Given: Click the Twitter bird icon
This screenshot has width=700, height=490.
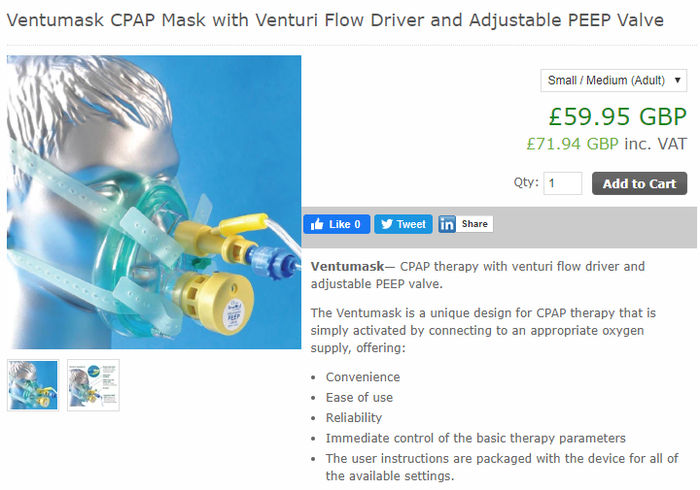Looking at the screenshot, I should [387, 224].
